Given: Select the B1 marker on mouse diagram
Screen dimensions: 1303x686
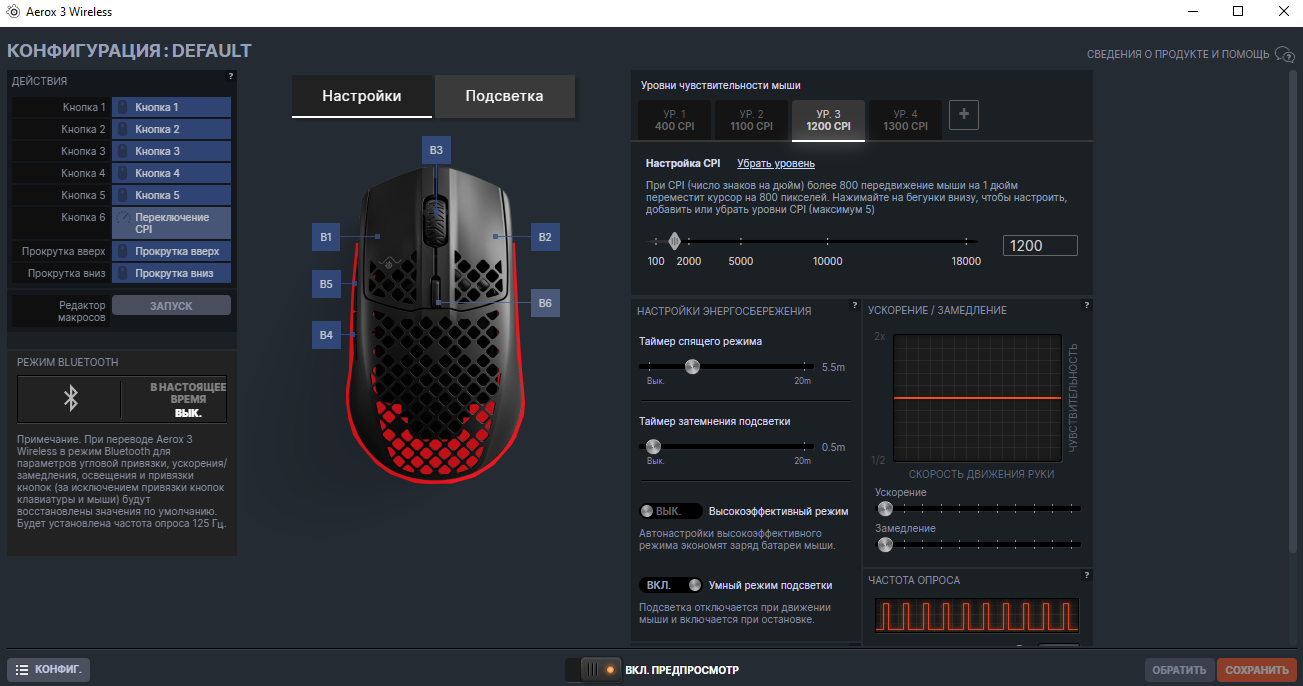Looking at the screenshot, I should pyautogui.click(x=326, y=237).
